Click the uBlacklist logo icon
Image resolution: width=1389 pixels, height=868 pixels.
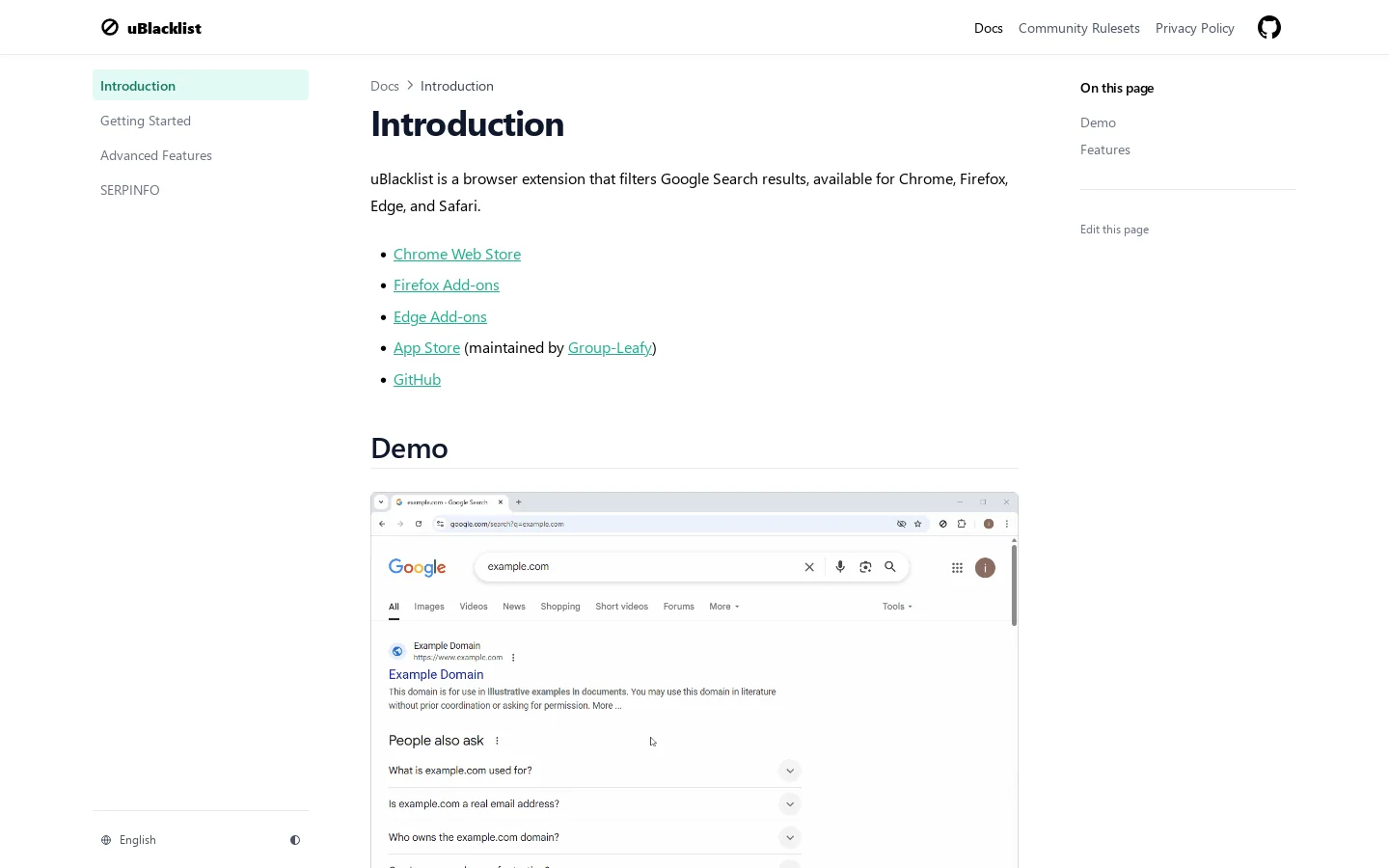tap(110, 28)
